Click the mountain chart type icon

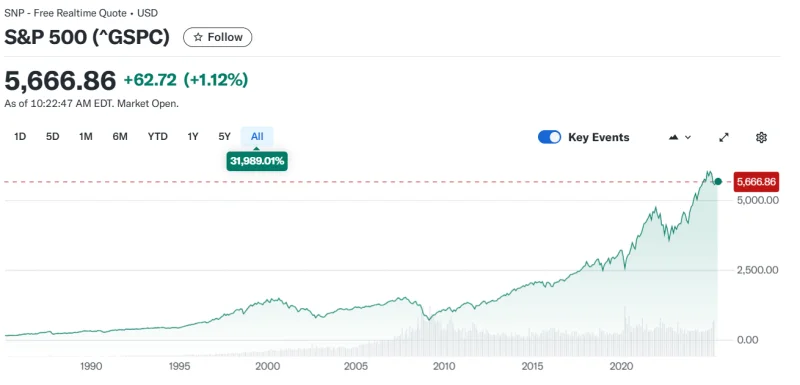[673, 137]
